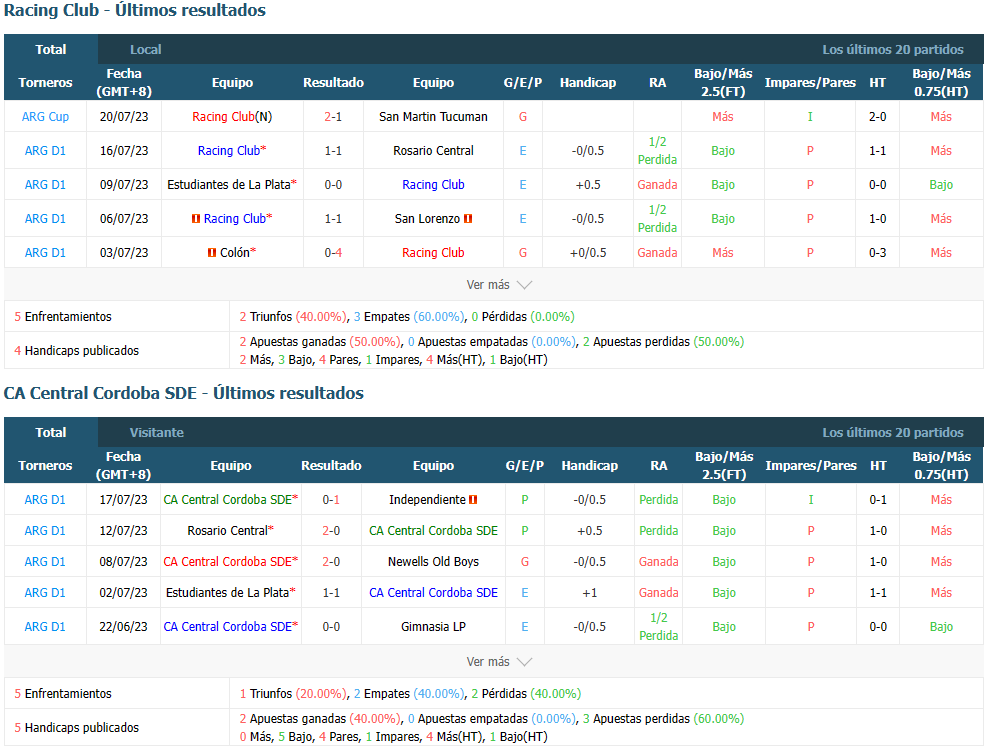Select the Total tab in Central Cordoba table
989x750 pixels.
[x=50, y=432]
